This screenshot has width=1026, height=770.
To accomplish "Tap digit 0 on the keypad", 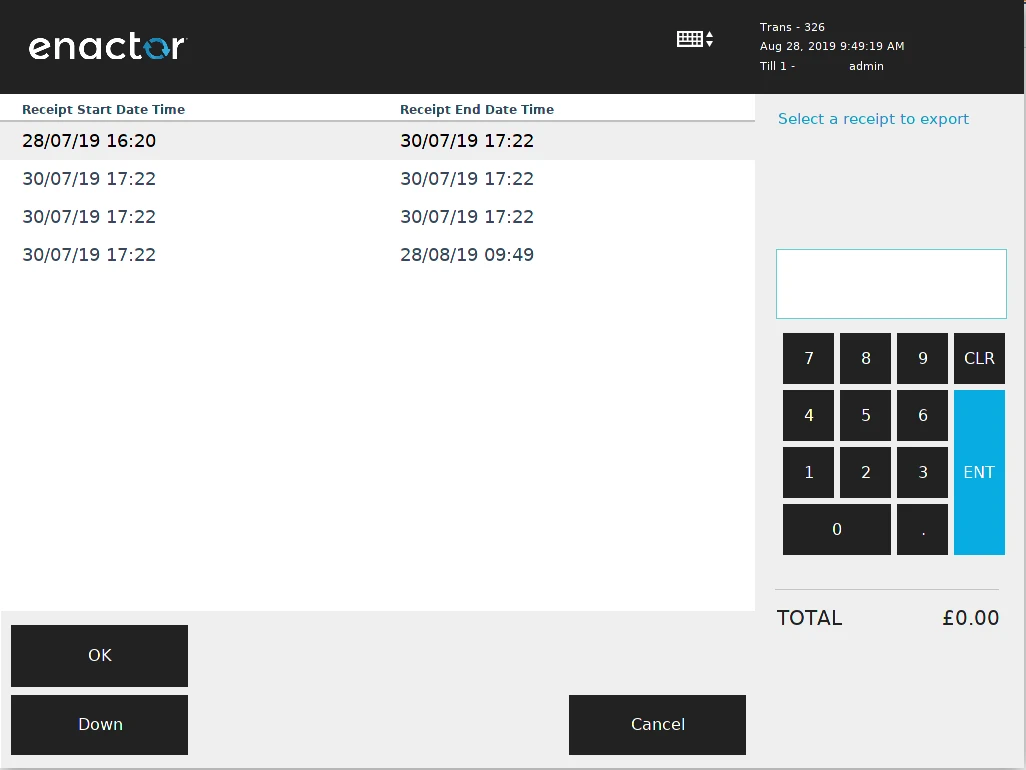I will click(x=836, y=529).
